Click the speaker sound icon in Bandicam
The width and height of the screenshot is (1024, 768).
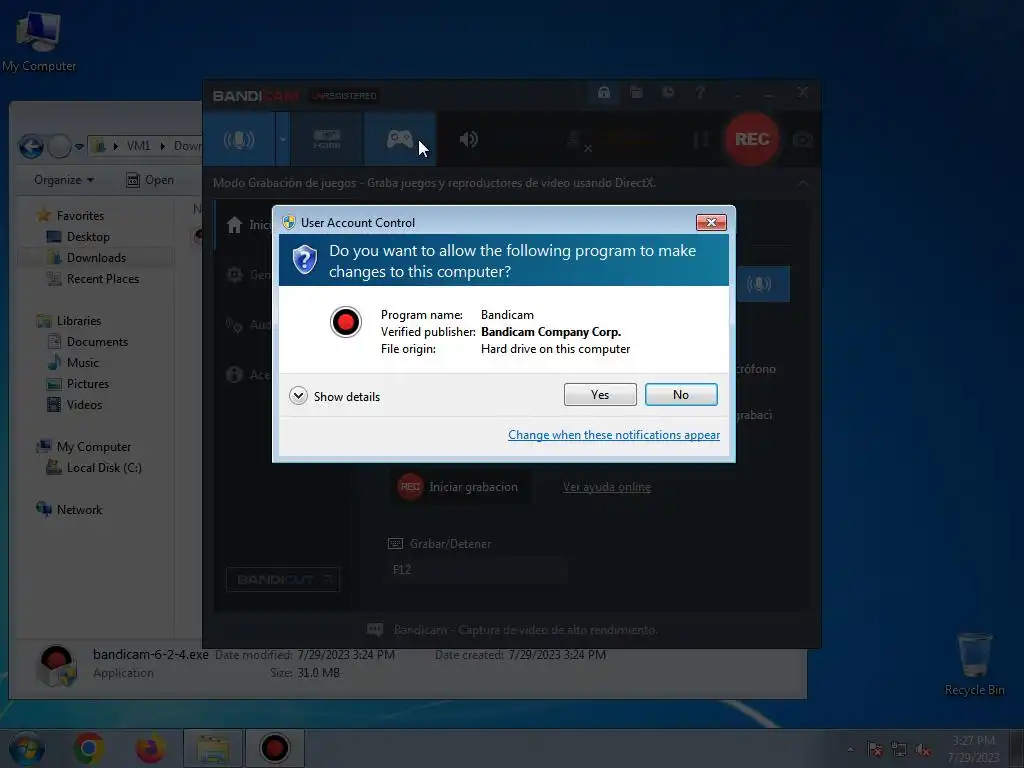click(x=469, y=139)
